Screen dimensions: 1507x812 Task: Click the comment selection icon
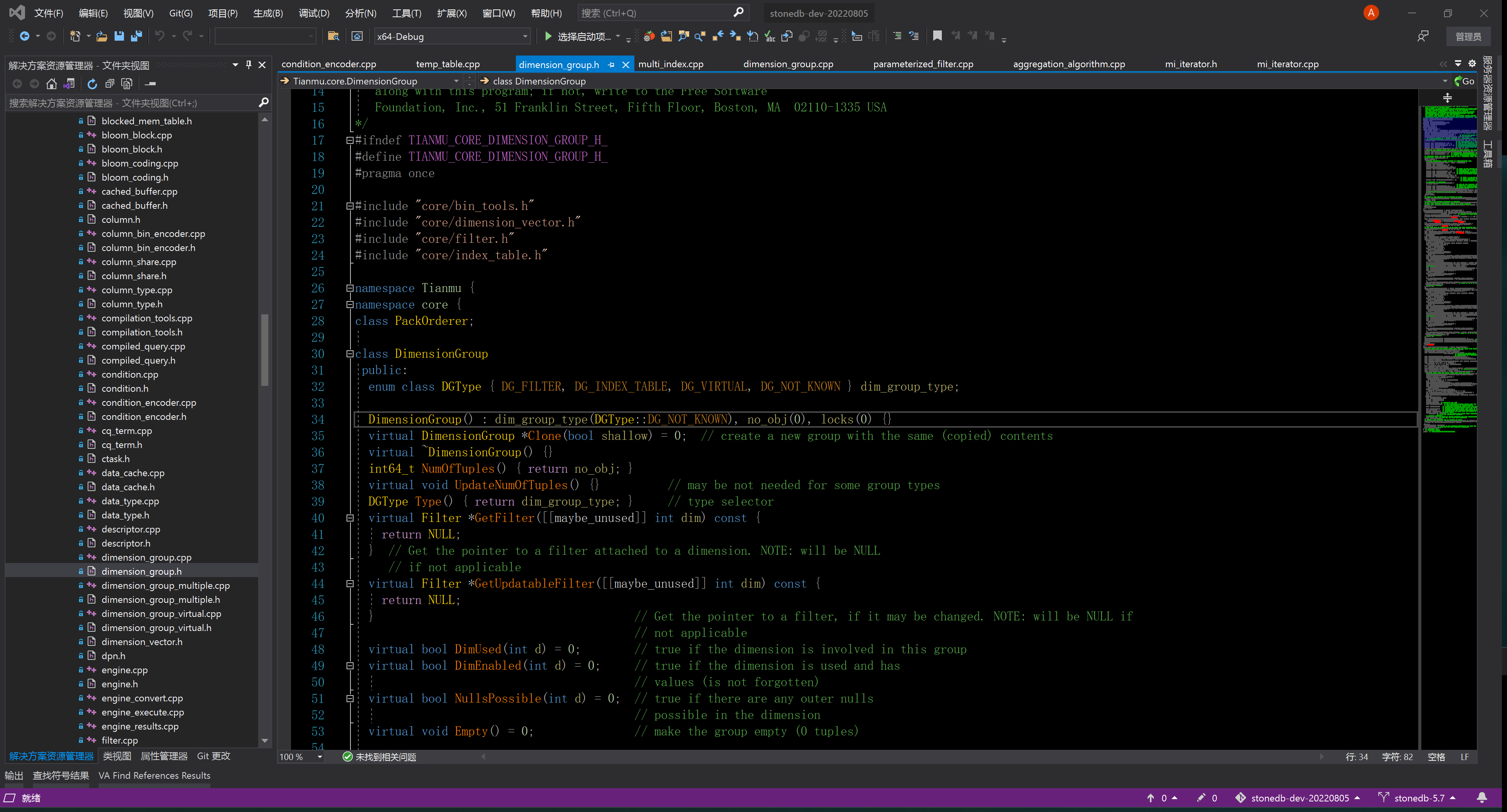click(x=897, y=36)
